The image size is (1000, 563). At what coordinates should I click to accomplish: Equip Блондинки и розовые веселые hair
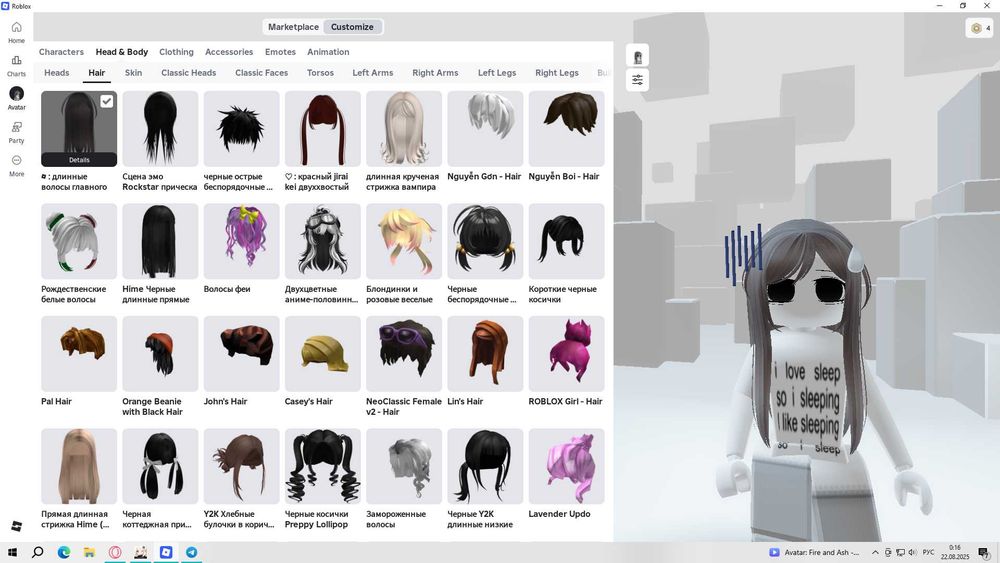tap(404, 241)
